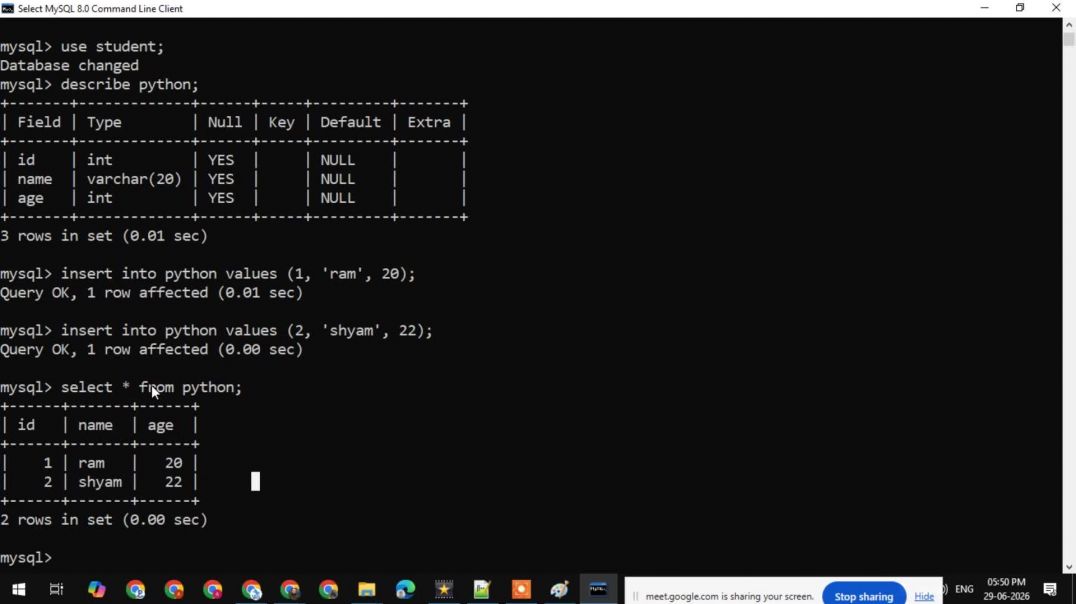This screenshot has width=1076, height=604.
Task: Hide the screen sharing notification bar
Action: [924, 596]
